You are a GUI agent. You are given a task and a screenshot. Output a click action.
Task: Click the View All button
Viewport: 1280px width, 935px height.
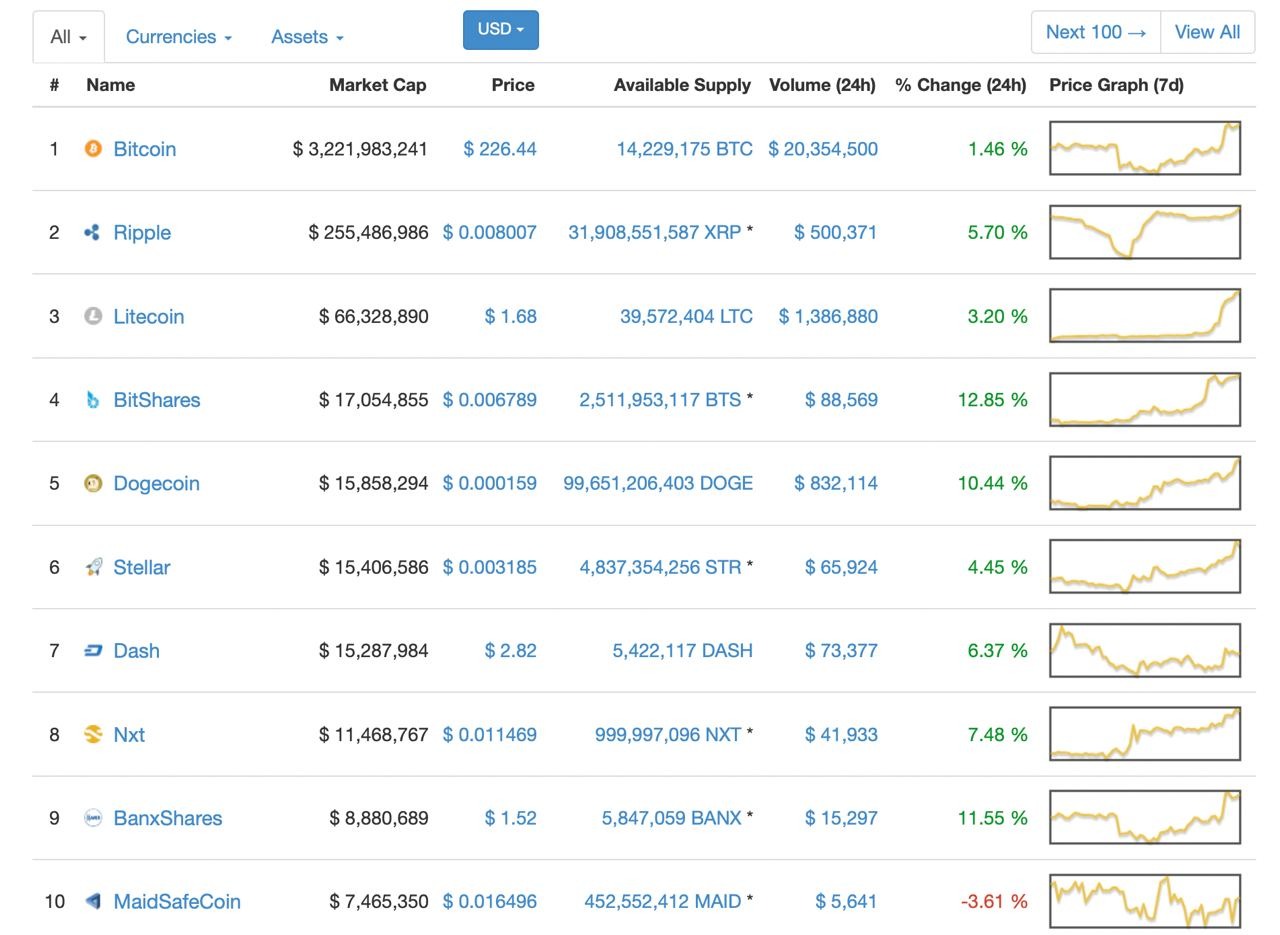(1207, 32)
